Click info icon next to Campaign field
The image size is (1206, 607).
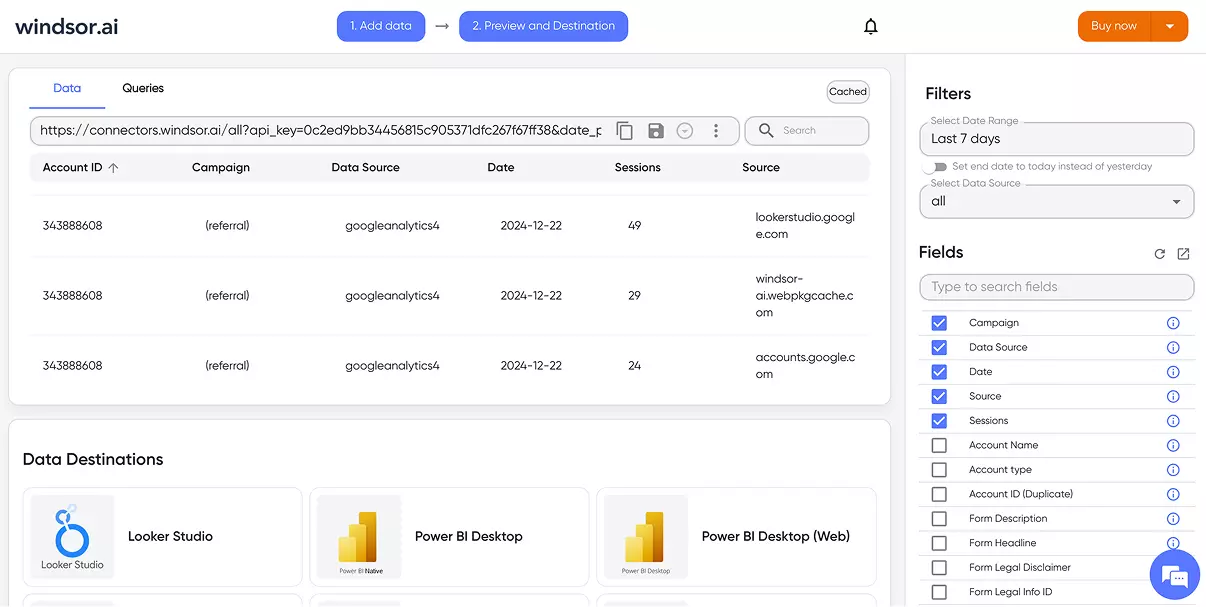coord(1173,323)
